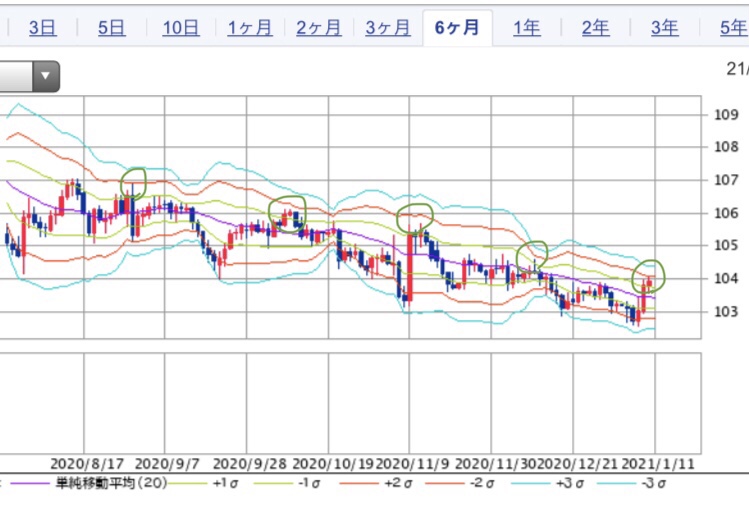Click the 2020/9/28 date label
Image resolution: width=749 pixels, height=514 pixels.
249,464
